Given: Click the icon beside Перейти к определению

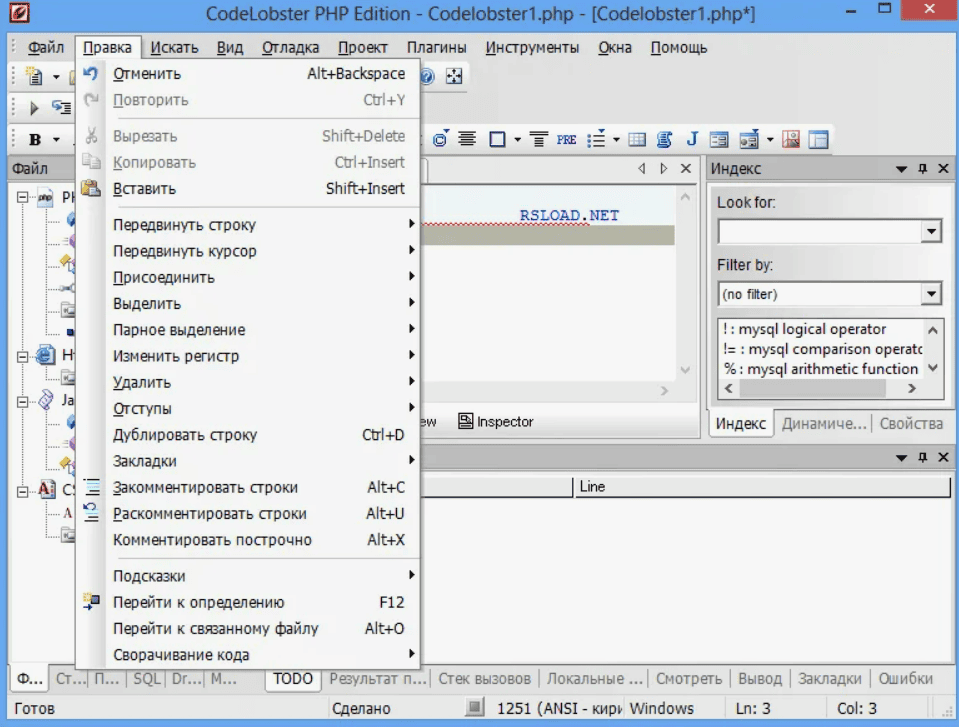Looking at the screenshot, I should point(91,602).
